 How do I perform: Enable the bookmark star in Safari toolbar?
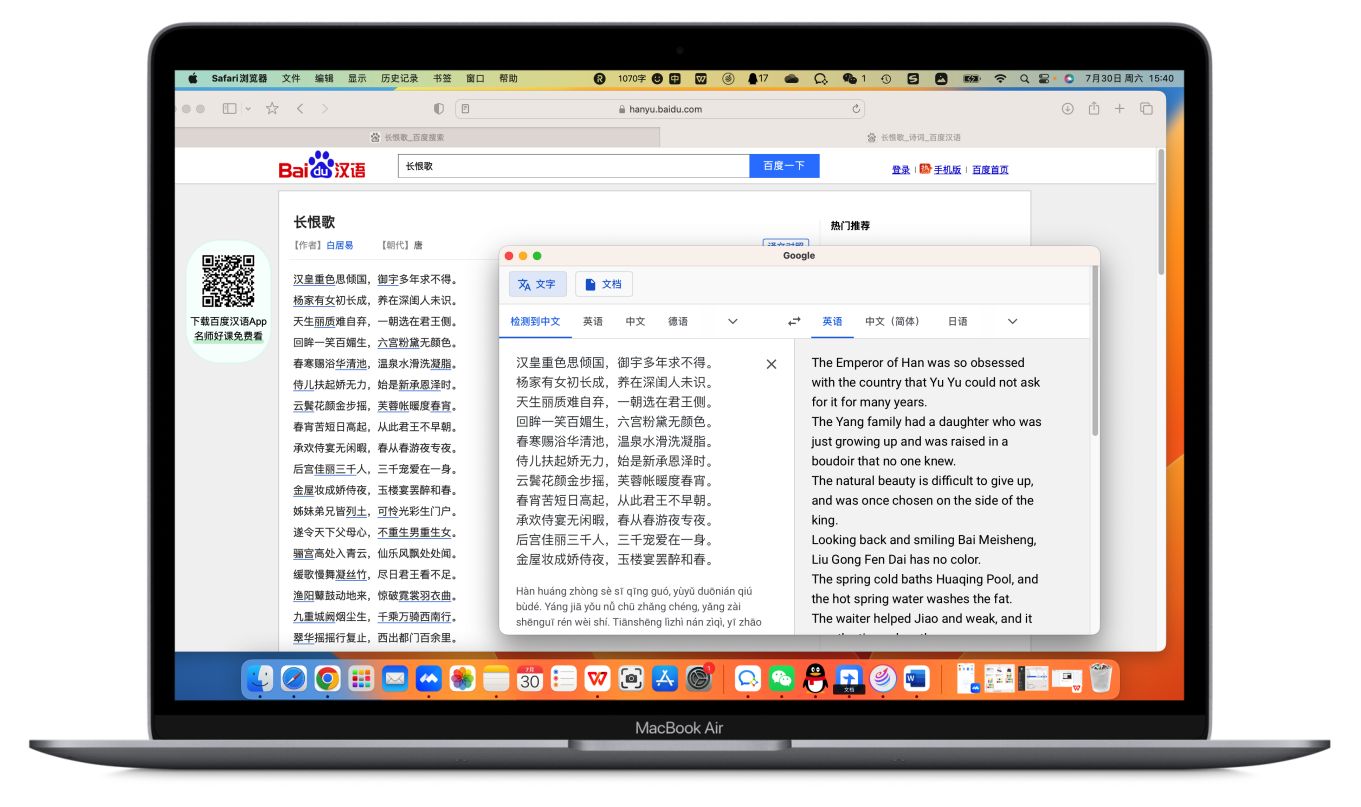[x=270, y=108]
